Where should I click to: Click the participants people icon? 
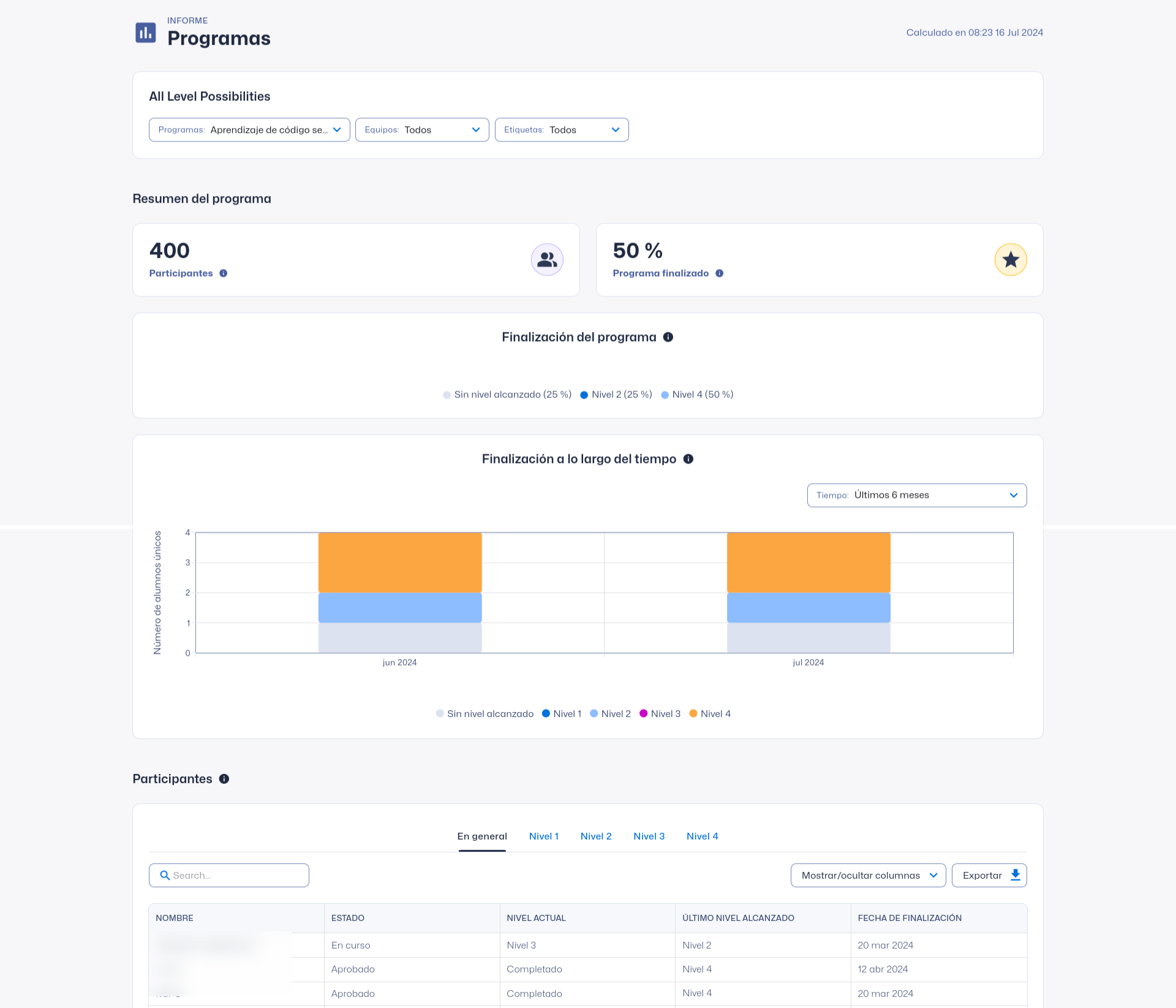pos(547,259)
